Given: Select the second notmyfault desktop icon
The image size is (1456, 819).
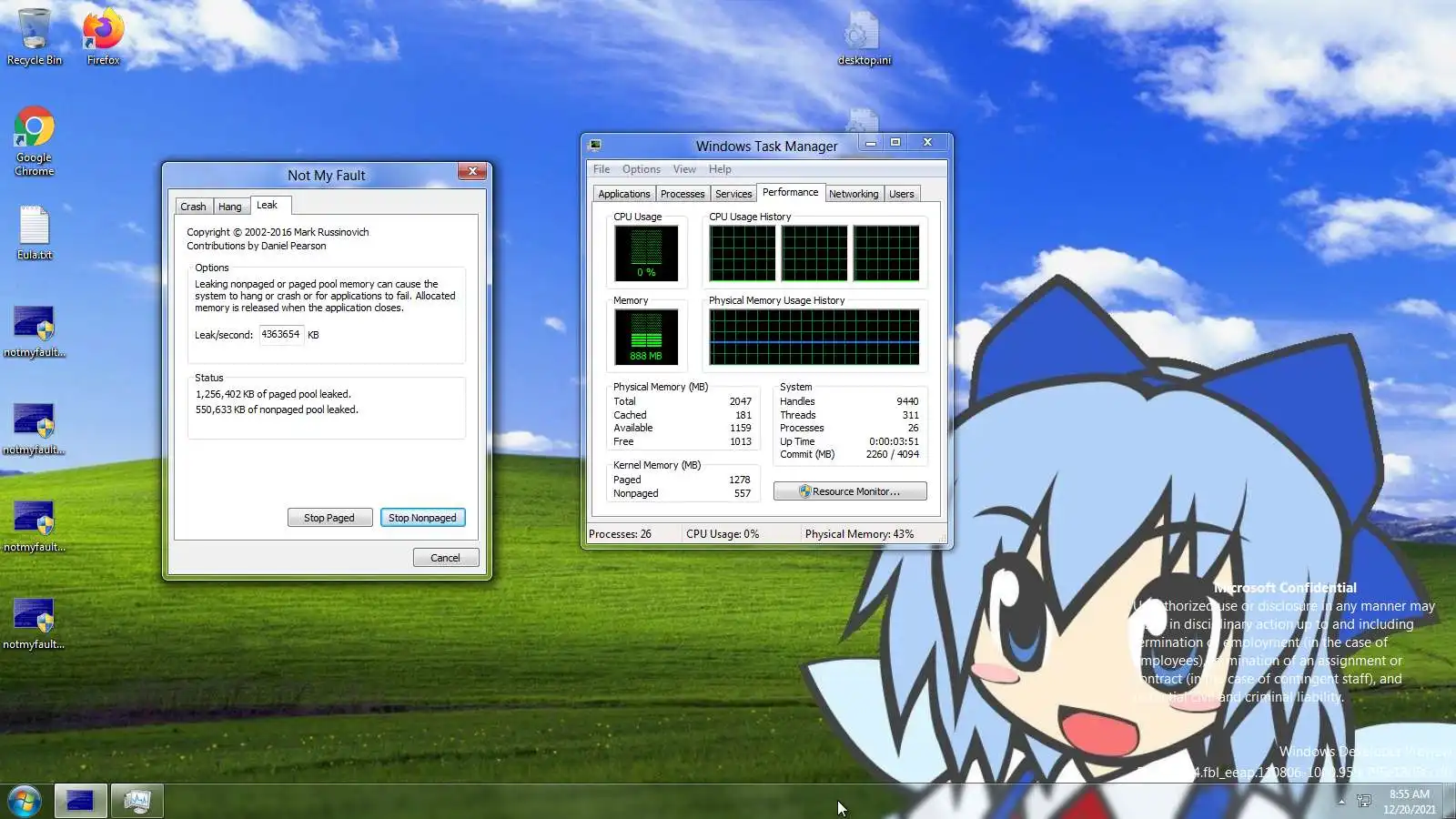Looking at the screenshot, I should tap(35, 430).
